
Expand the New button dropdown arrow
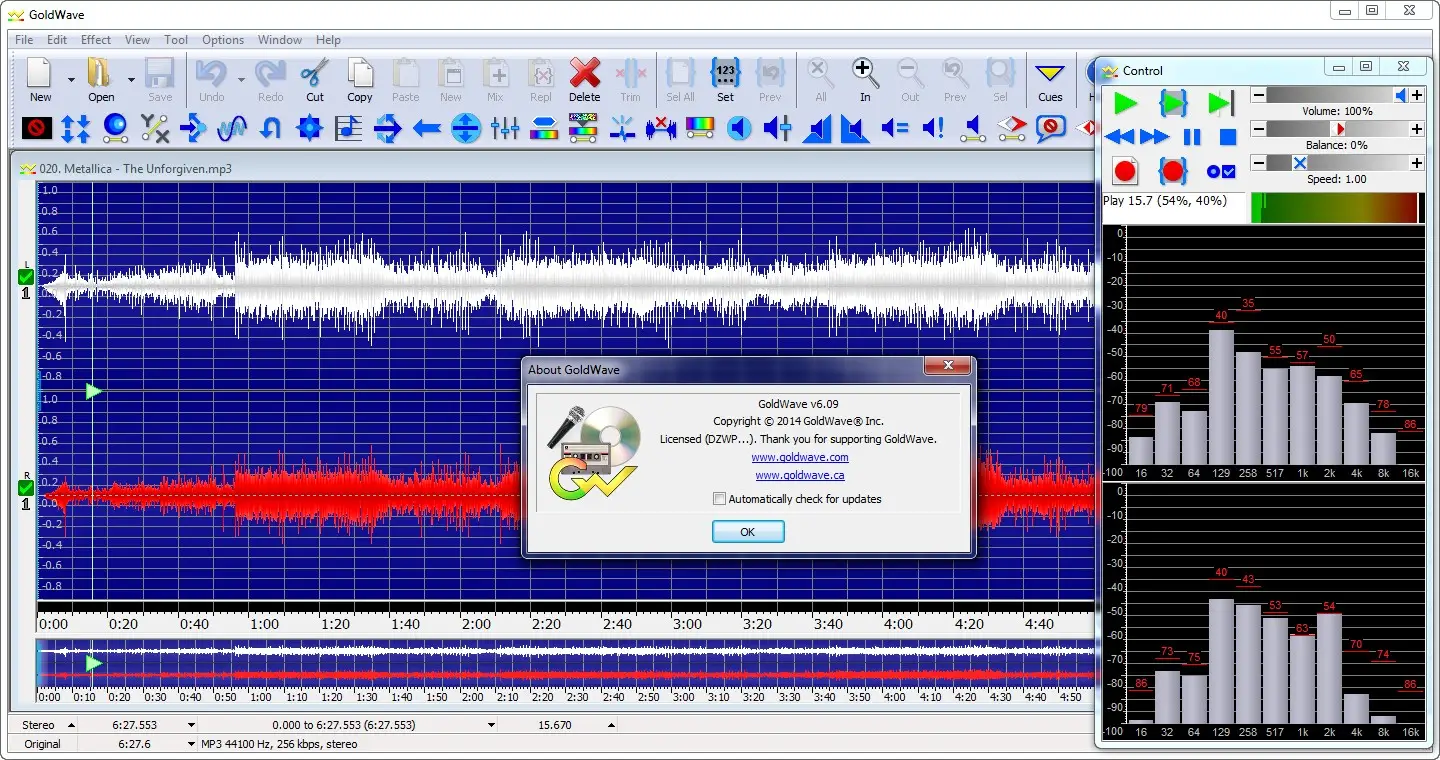coord(71,79)
